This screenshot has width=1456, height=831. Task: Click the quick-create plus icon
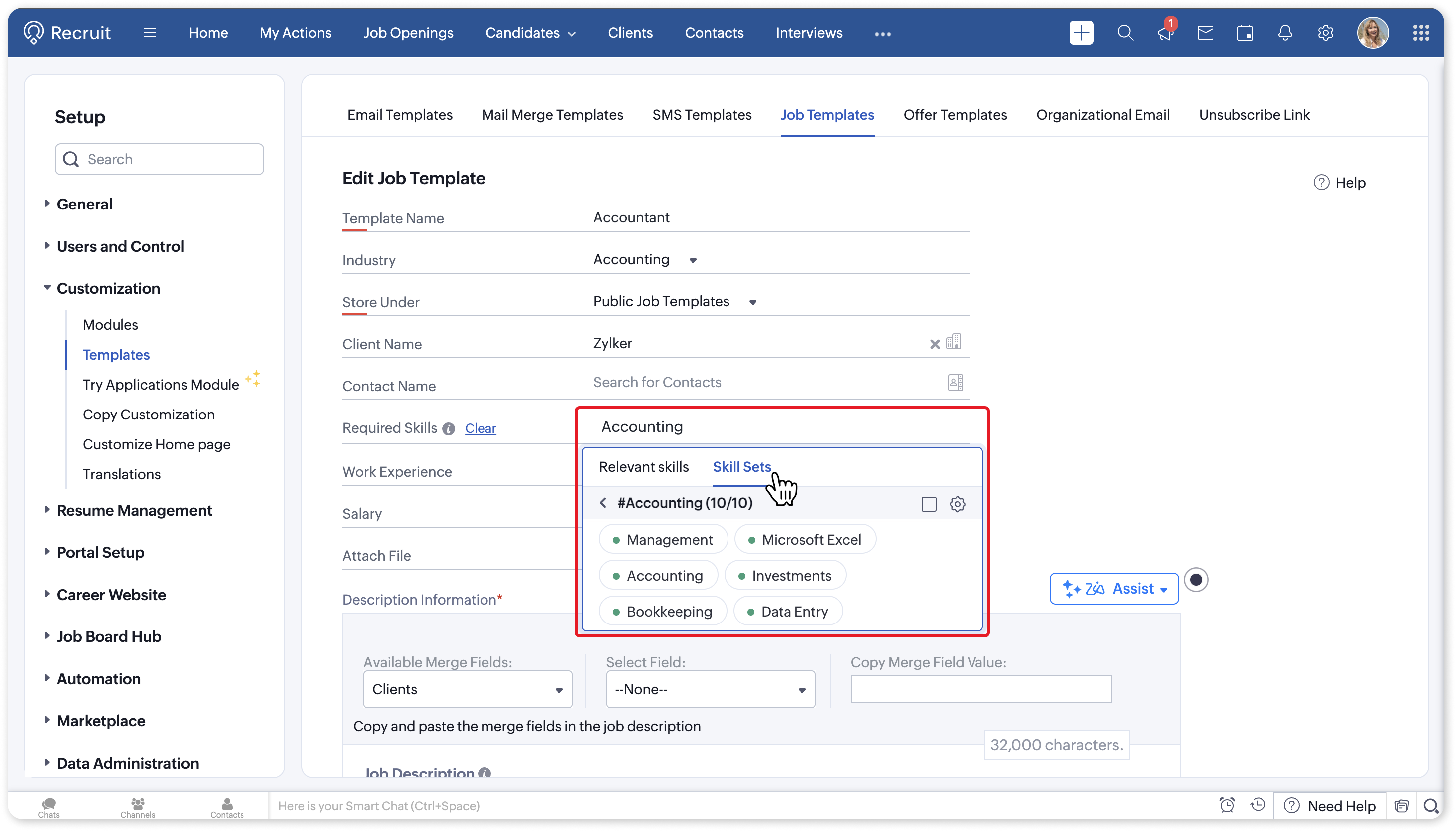click(x=1081, y=33)
